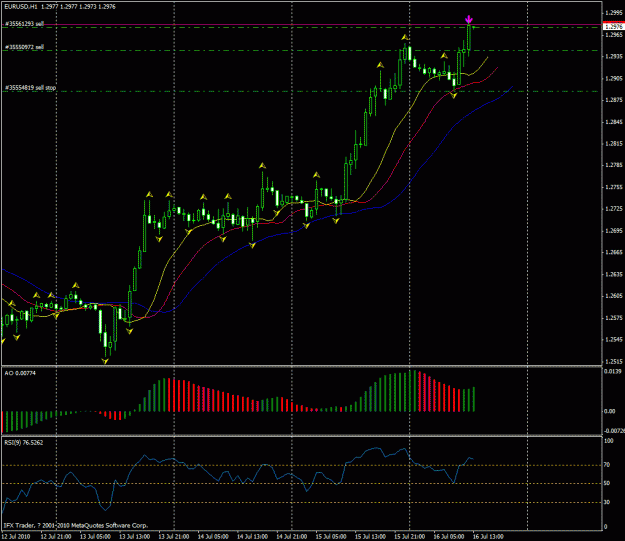This screenshot has width=625, height=541.
Task: Select the '#35561293 sell' order label
Action: [x=24, y=24]
